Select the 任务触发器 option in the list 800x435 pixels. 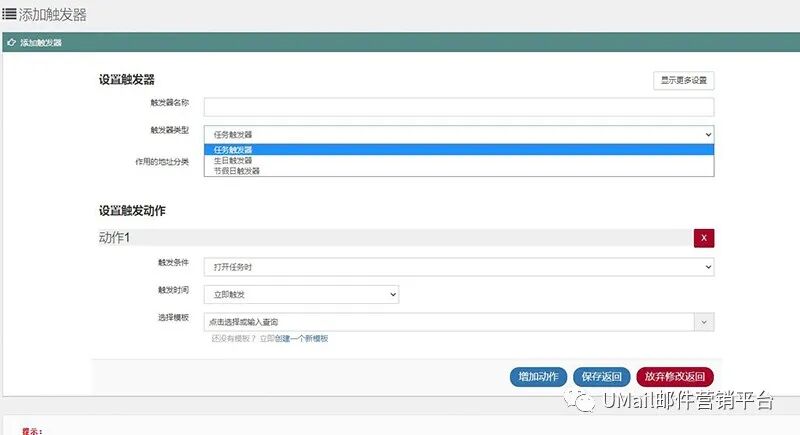pyautogui.click(x=459, y=149)
